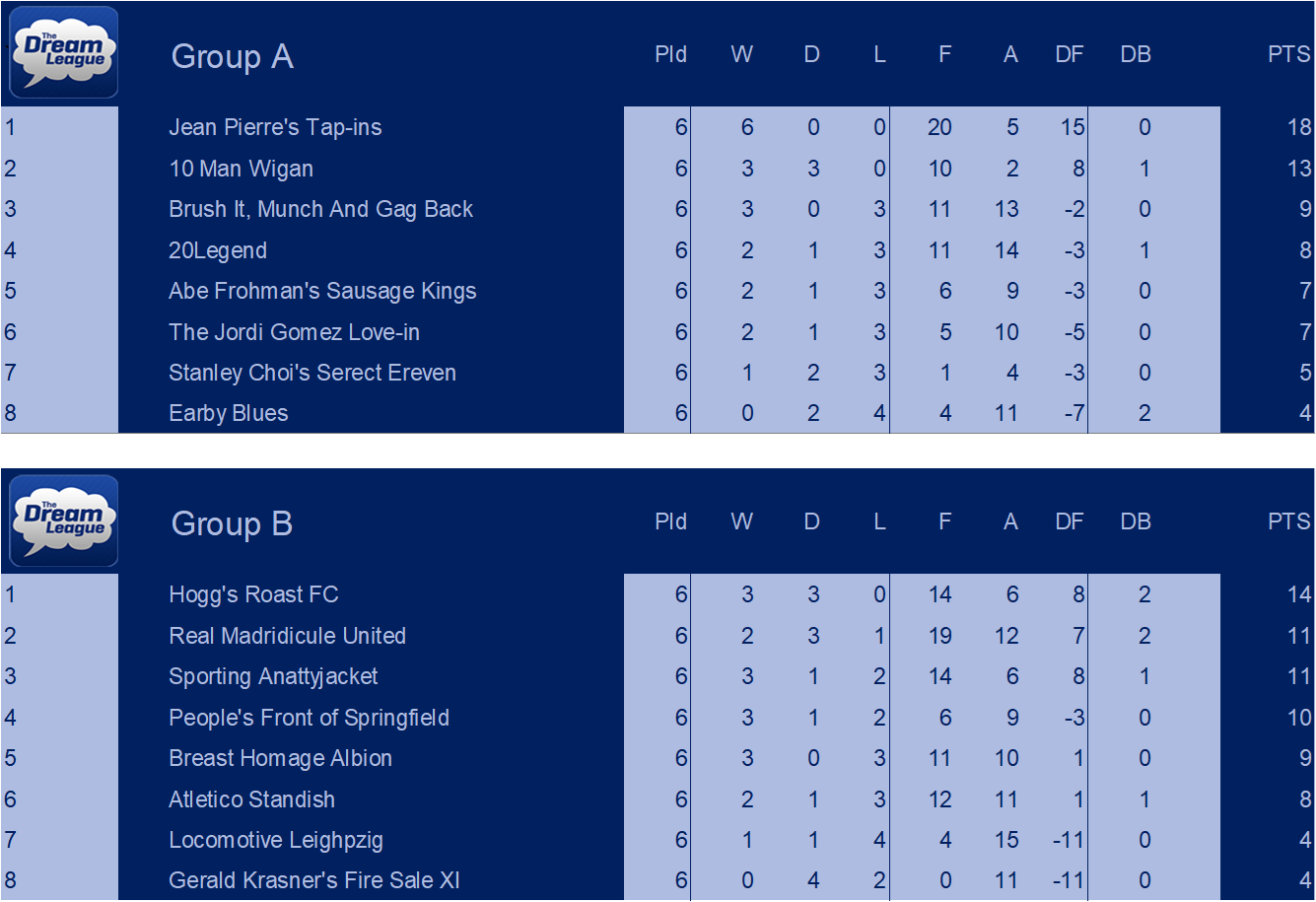Open team Jean Pierre's Tap-ins

275,127
